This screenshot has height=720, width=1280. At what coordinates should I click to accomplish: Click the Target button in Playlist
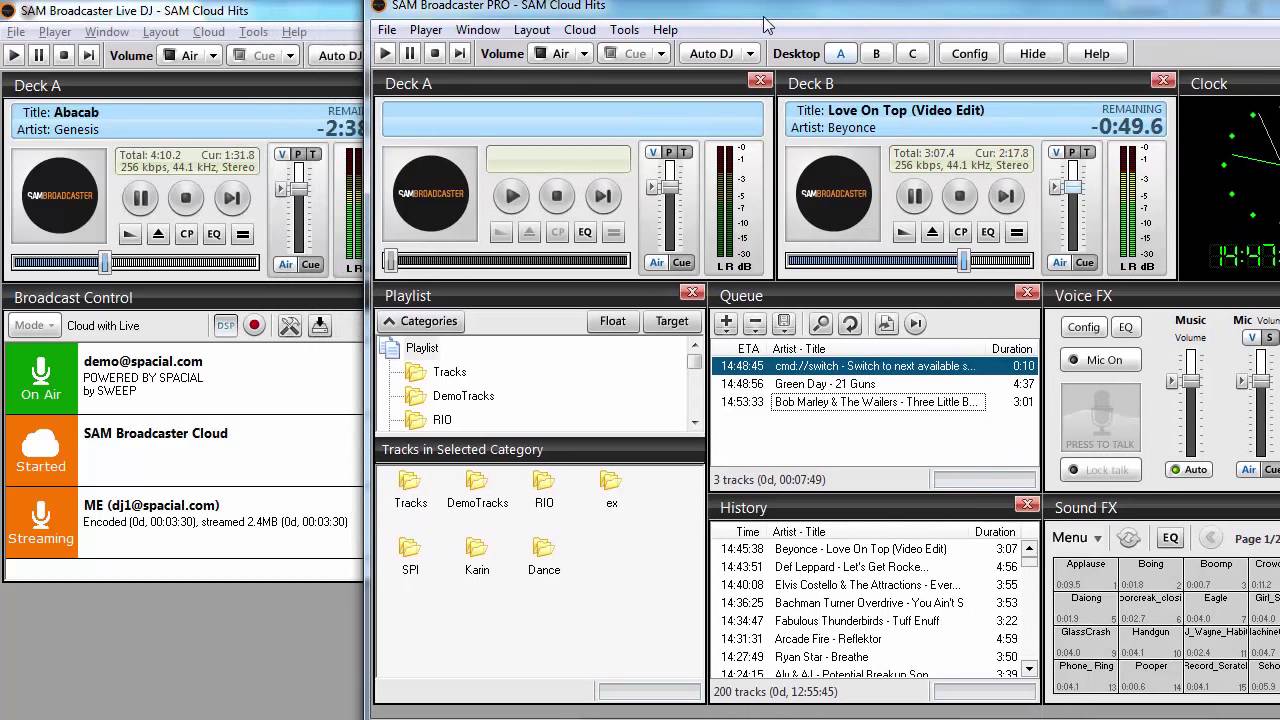[x=672, y=321]
